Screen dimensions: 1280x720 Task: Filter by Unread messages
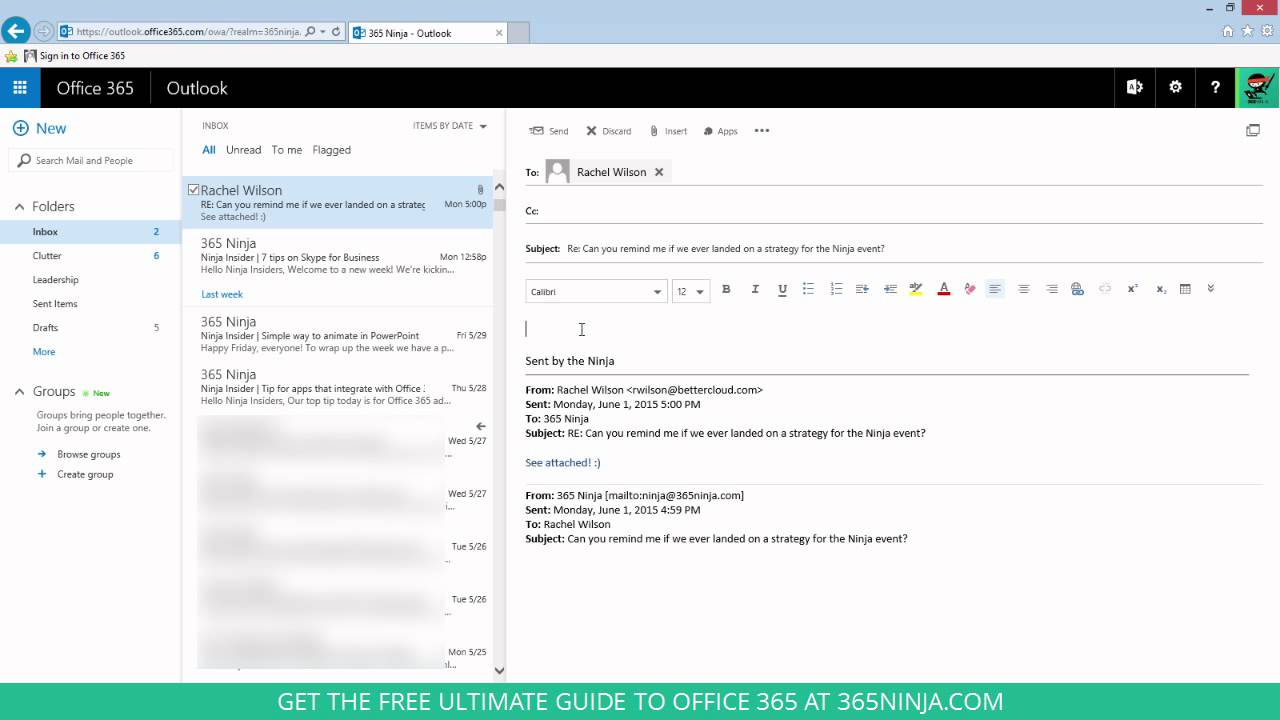[243, 150]
